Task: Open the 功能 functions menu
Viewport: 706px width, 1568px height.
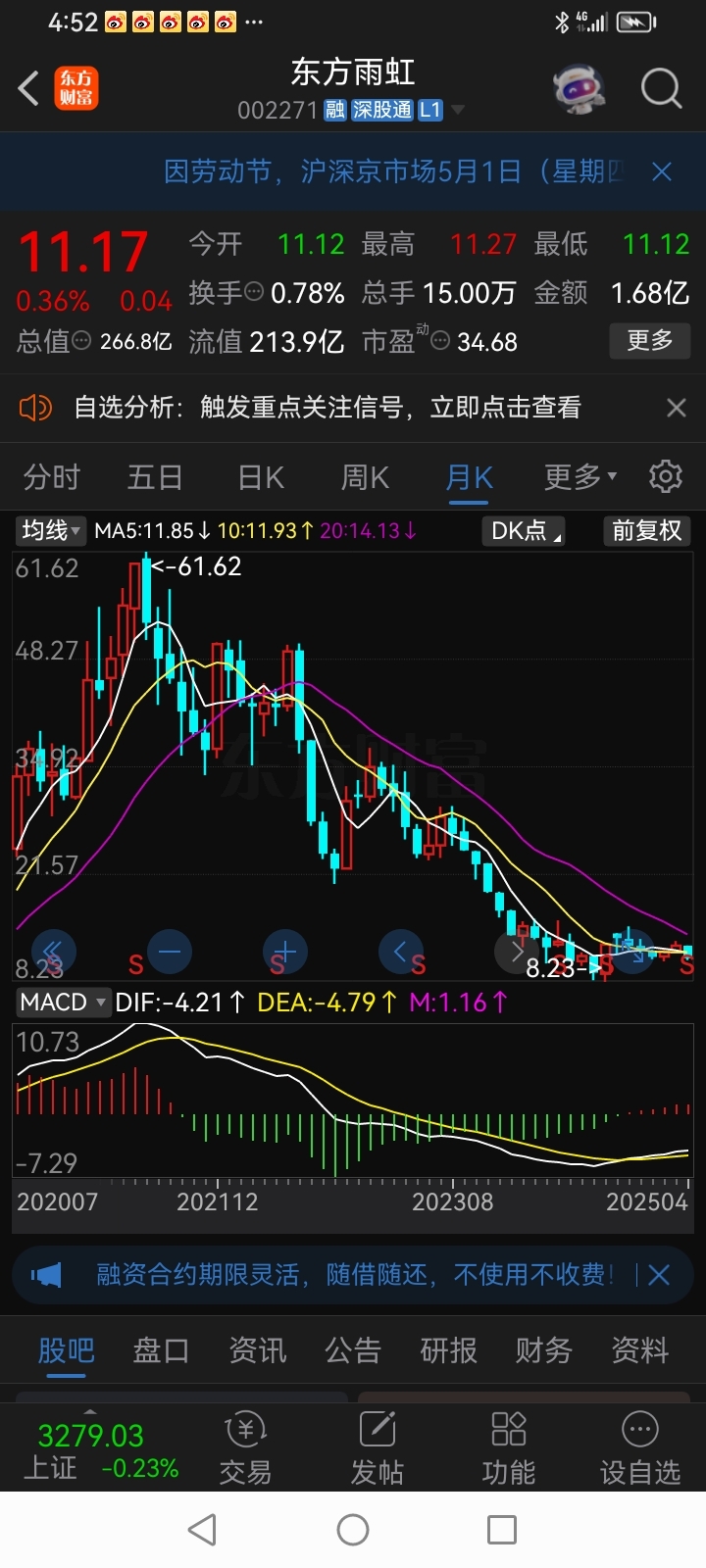Action: 508,1448
